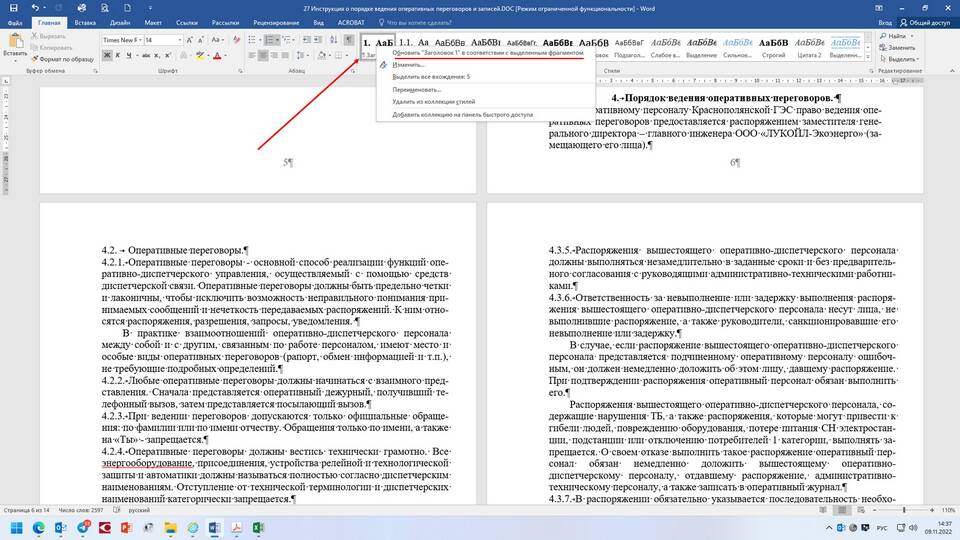Decrease font size with the A▼ icon
Image resolution: width=960 pixels, height=540 pixels.
[x=201, y=40]
